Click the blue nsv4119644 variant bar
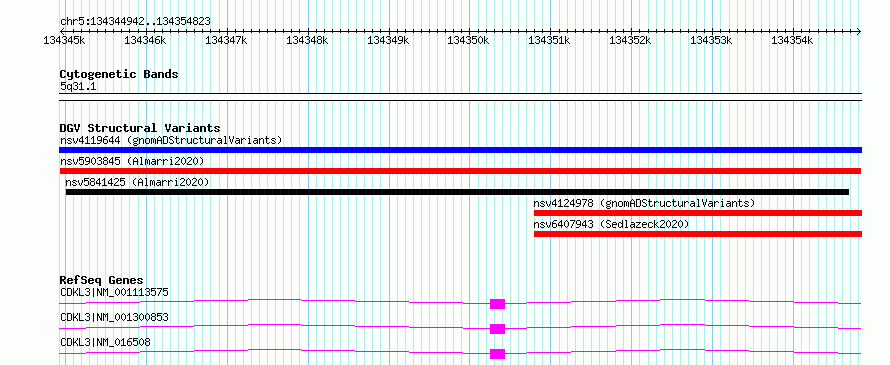Screen dimensions: 890x365 [x=460, y=150]
